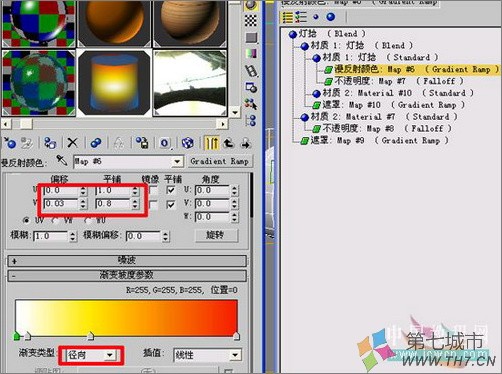
Task: Click the green first flag on gradient bar
Action: (x=17, y=336)
